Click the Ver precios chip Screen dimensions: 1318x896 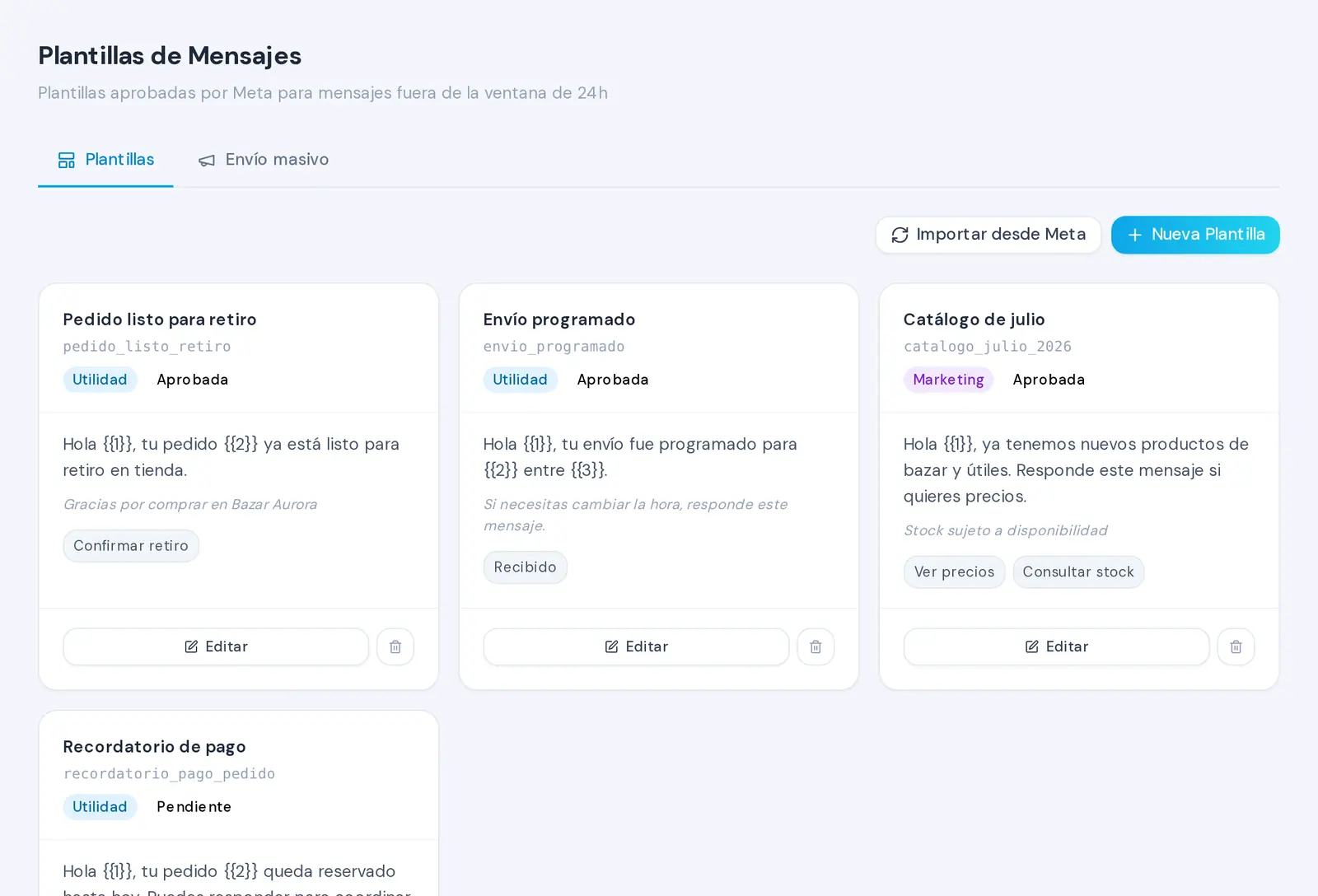[954, 572]
